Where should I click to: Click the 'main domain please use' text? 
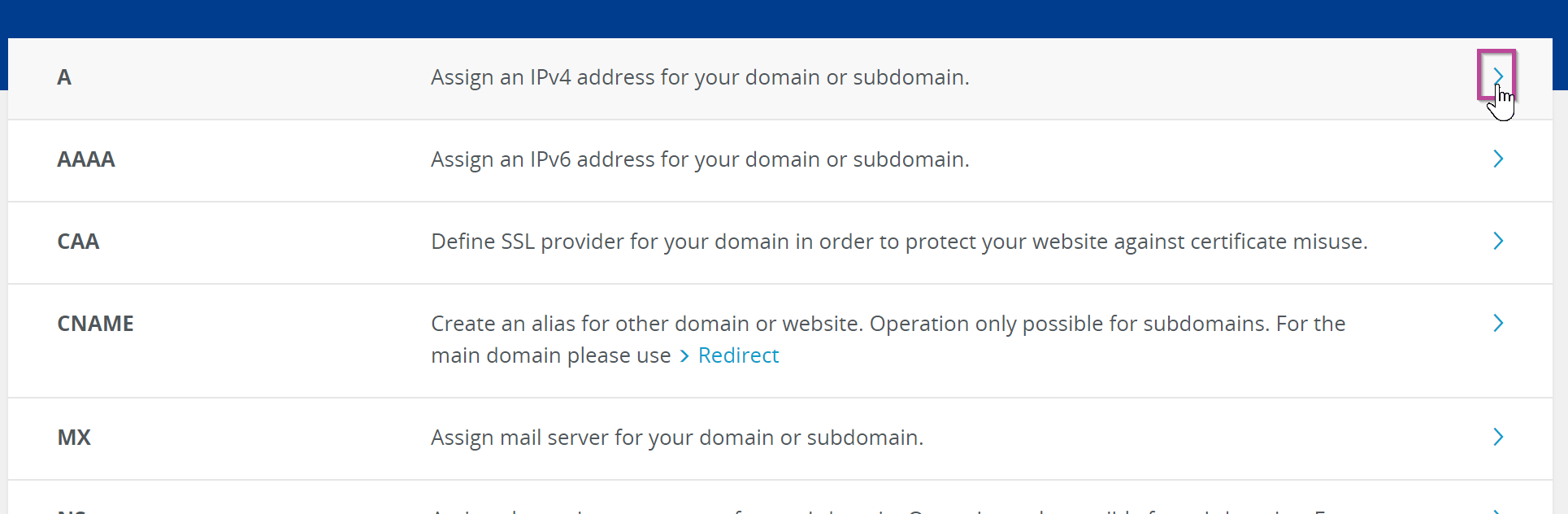(x=550, y=355)
